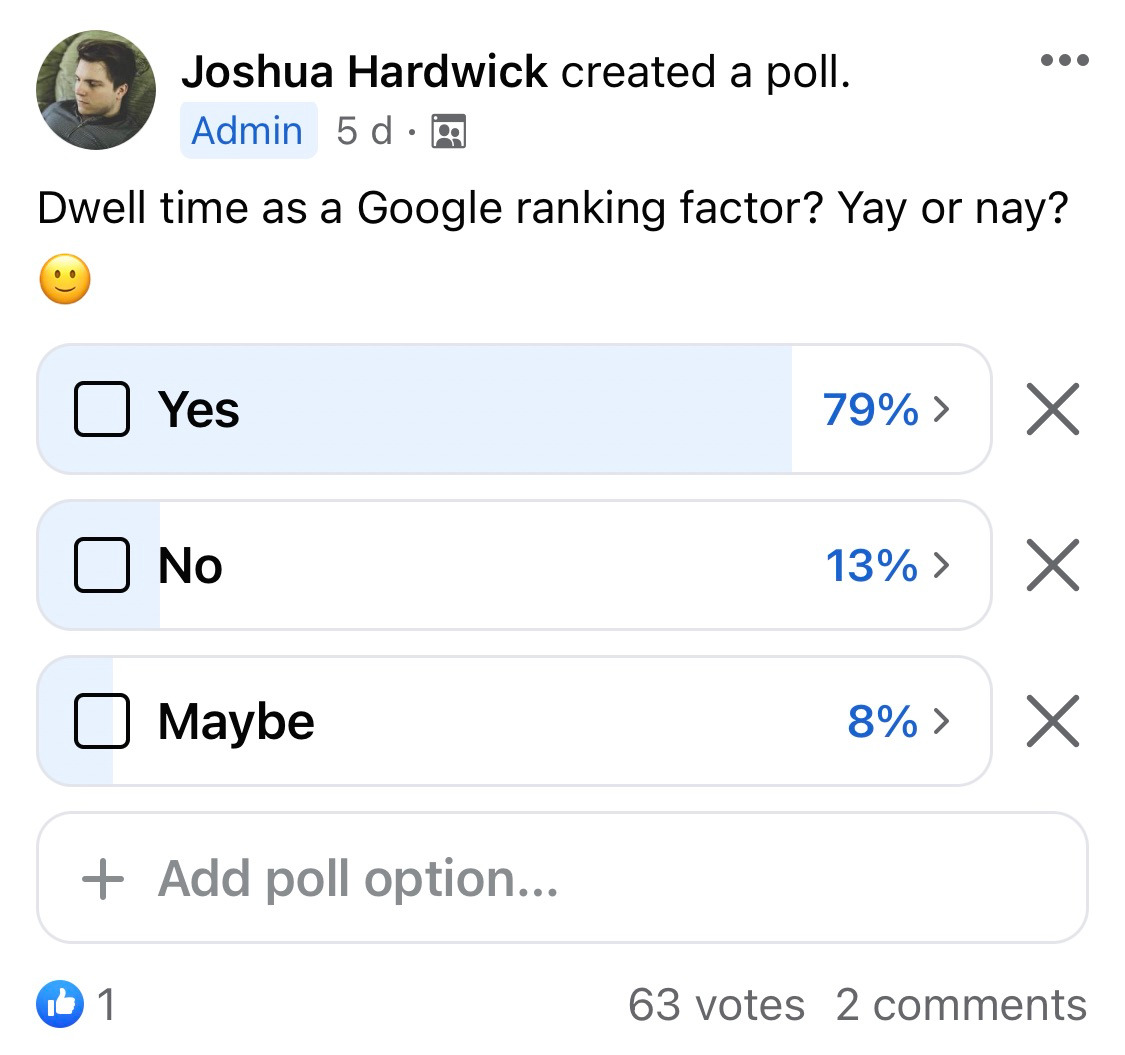Check the No poll checkbox
The height and width of the screenshot is (1055, 1125).
101,565
